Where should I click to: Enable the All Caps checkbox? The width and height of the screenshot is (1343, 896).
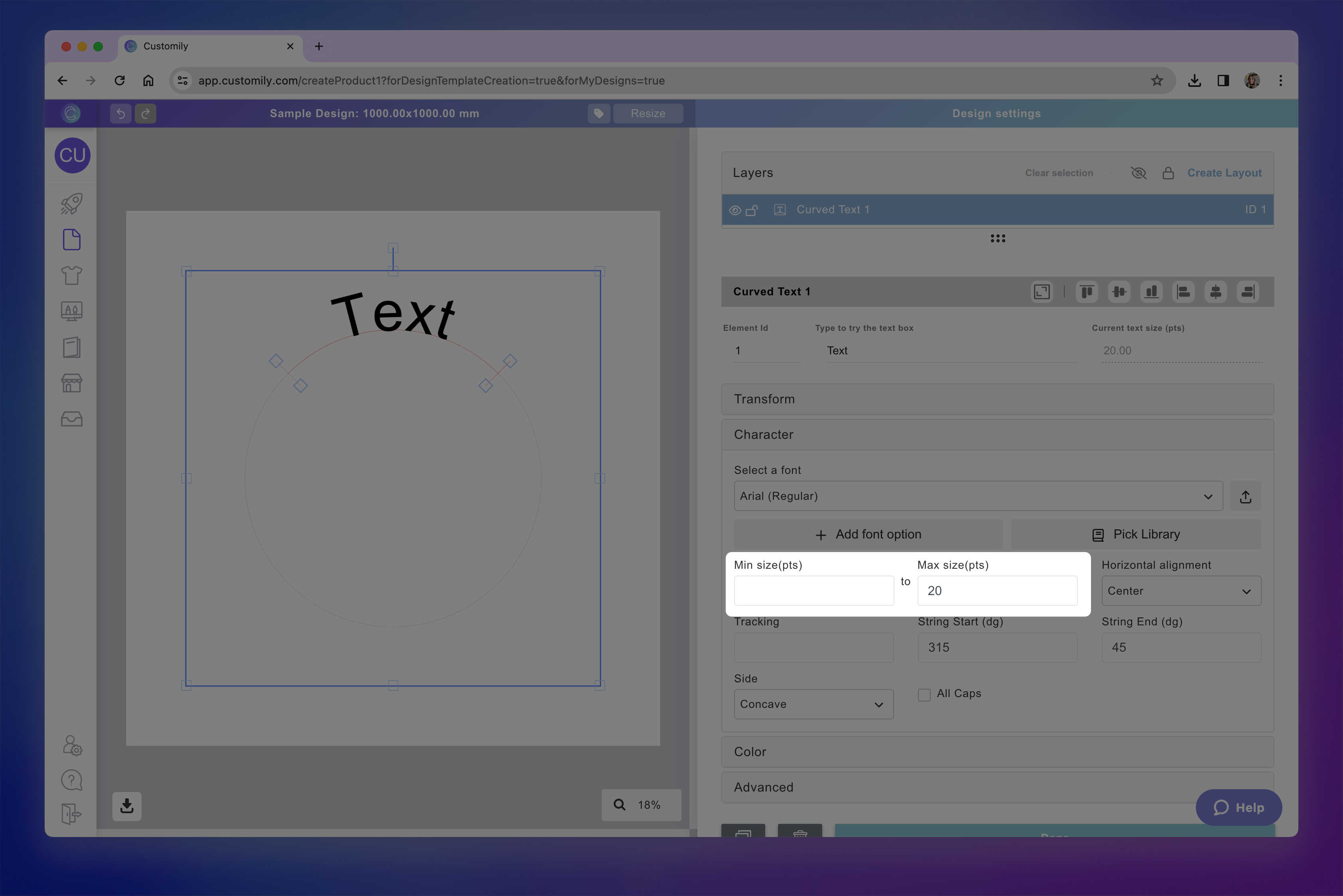point(924,694)
